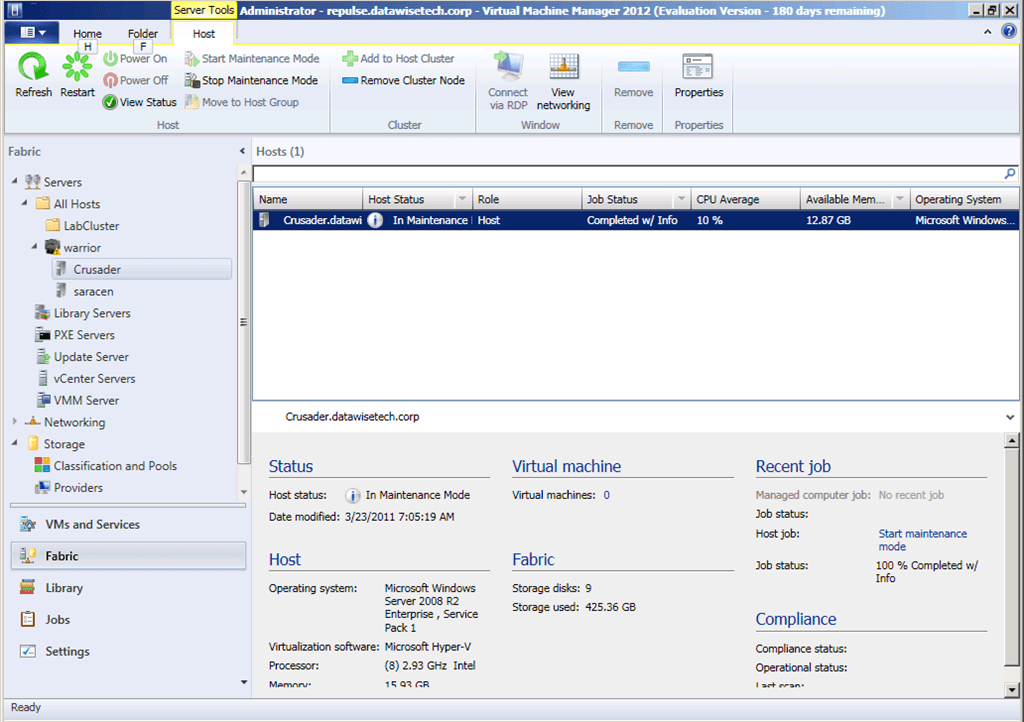Click the View Status green check icon

110,102
